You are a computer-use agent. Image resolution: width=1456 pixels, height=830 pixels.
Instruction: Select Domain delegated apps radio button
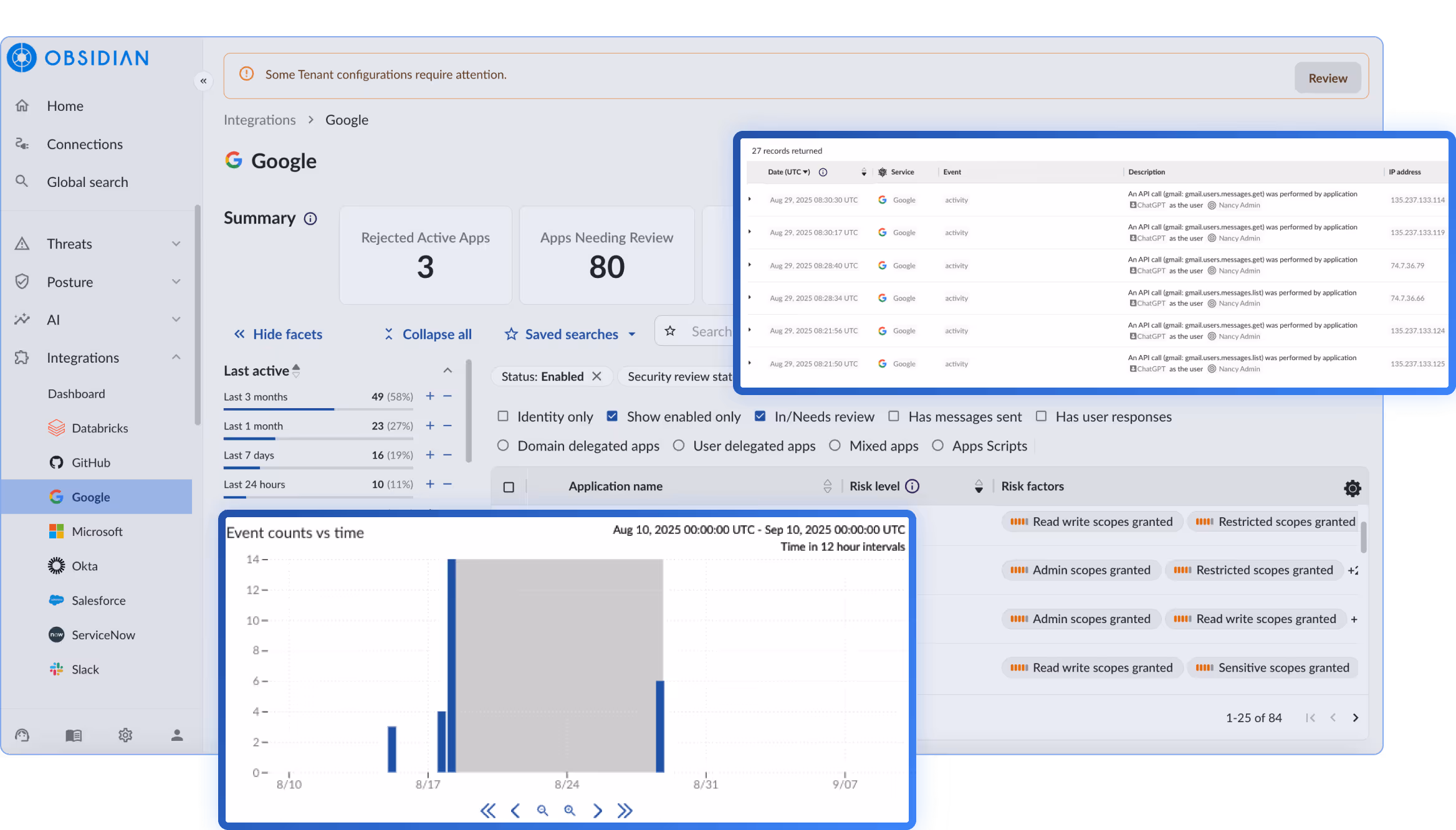pos(503,446)
